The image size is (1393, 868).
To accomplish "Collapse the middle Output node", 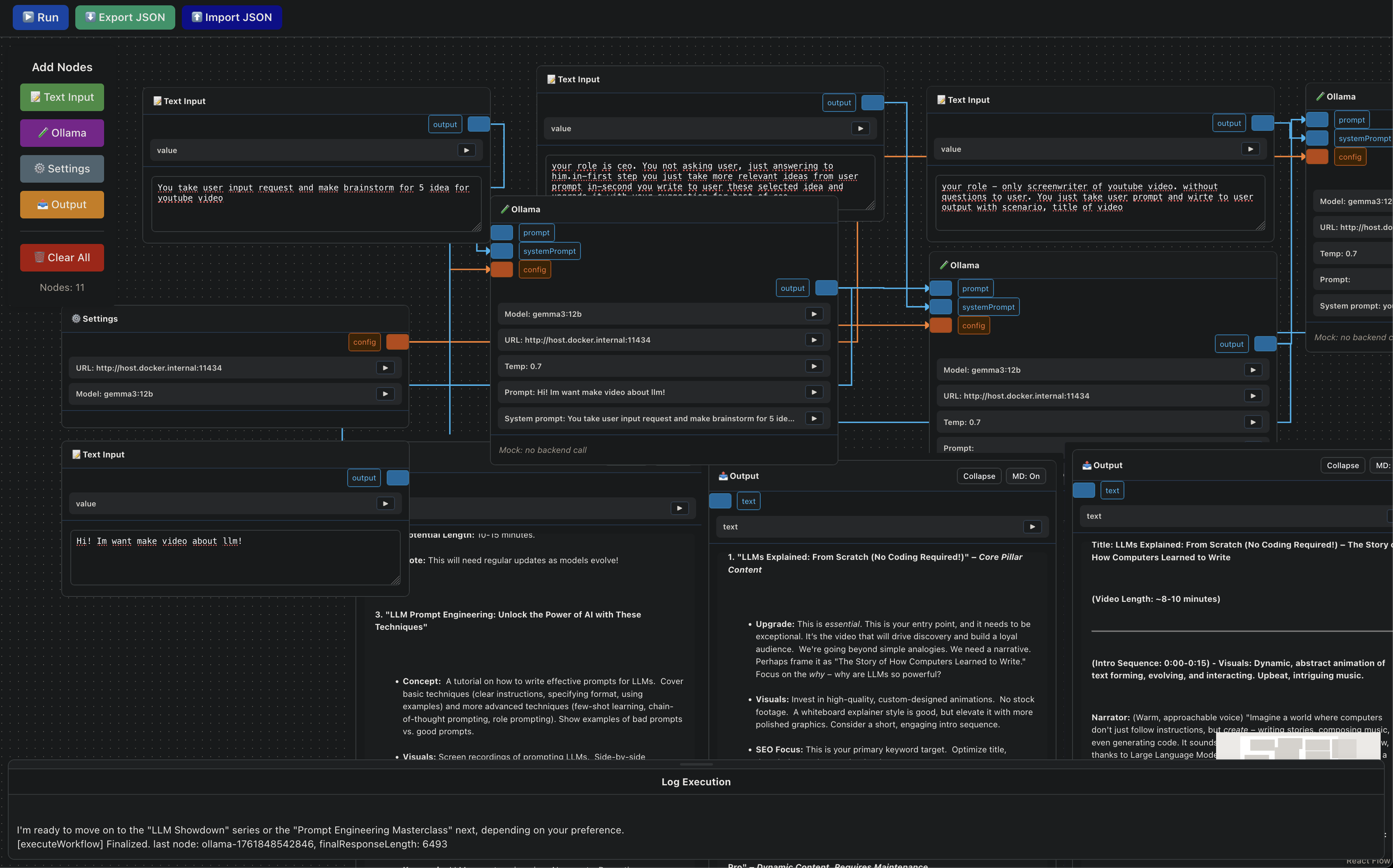I will (x=979, y=476).
